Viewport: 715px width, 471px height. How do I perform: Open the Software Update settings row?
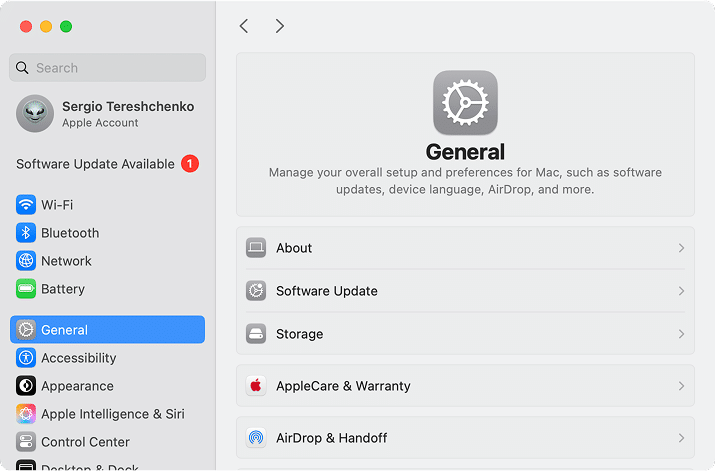point(465,291)
